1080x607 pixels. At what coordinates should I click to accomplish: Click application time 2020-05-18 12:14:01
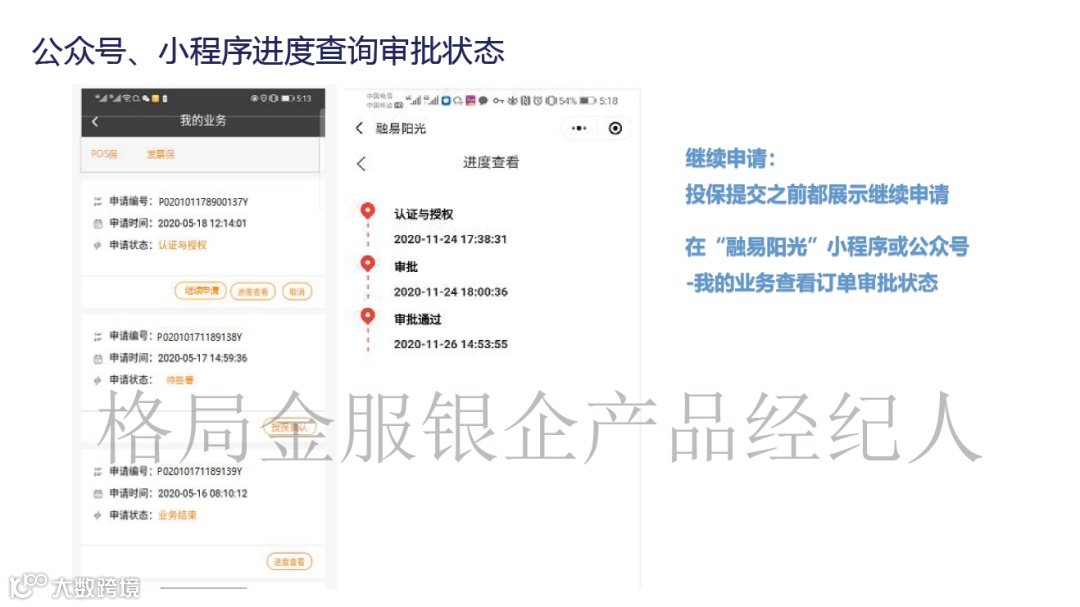pyautogui.click(x=202, y=223)
